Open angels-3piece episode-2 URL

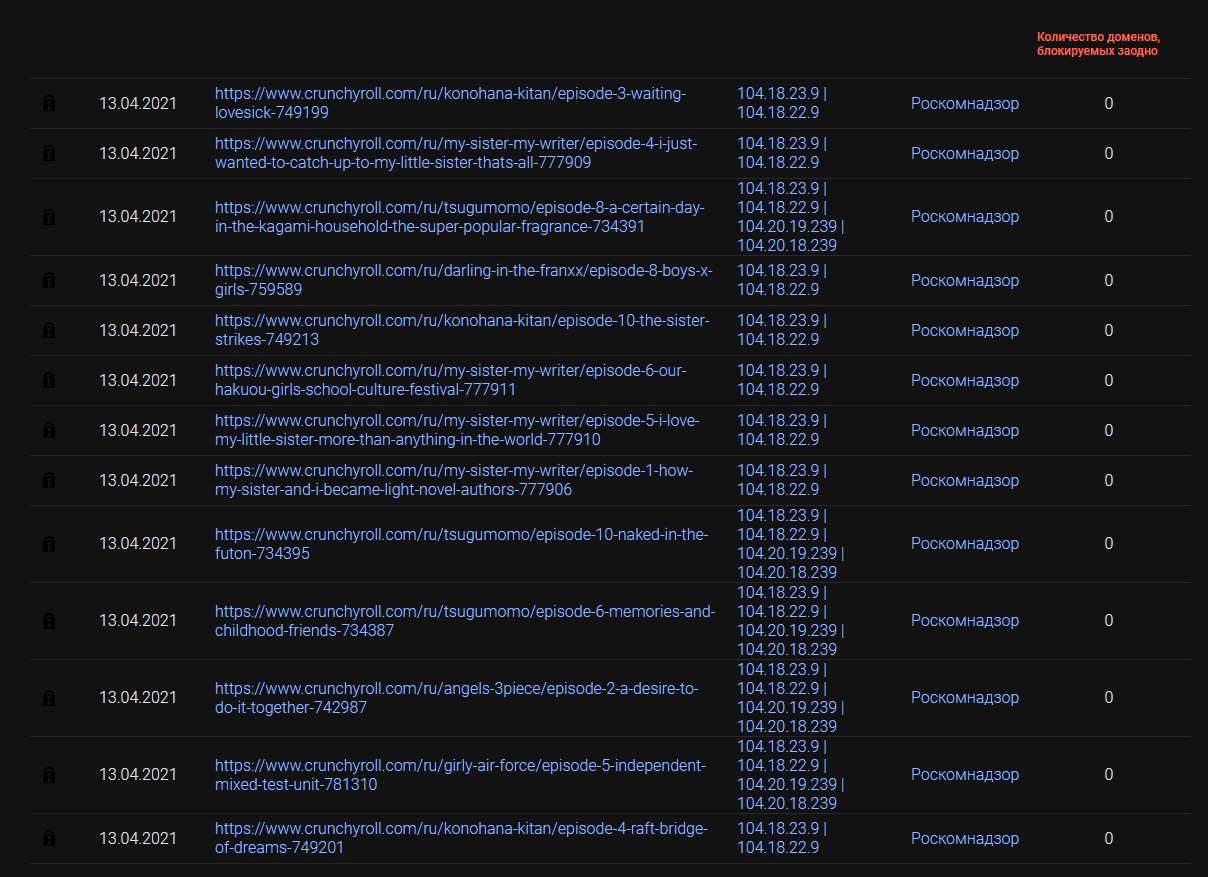pos(457,697)
